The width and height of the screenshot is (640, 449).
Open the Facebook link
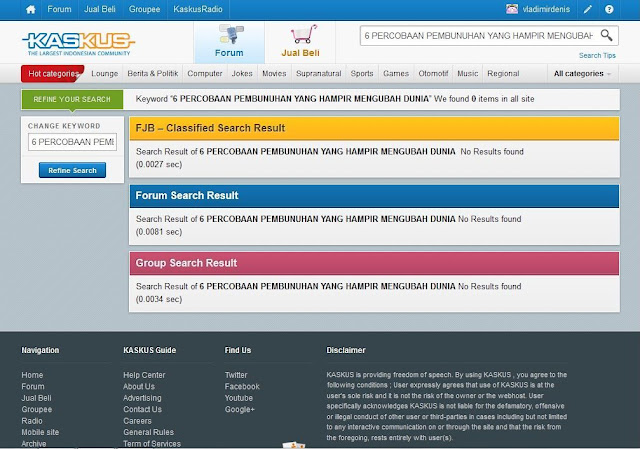pyautogui.click(x=242, y=386)
